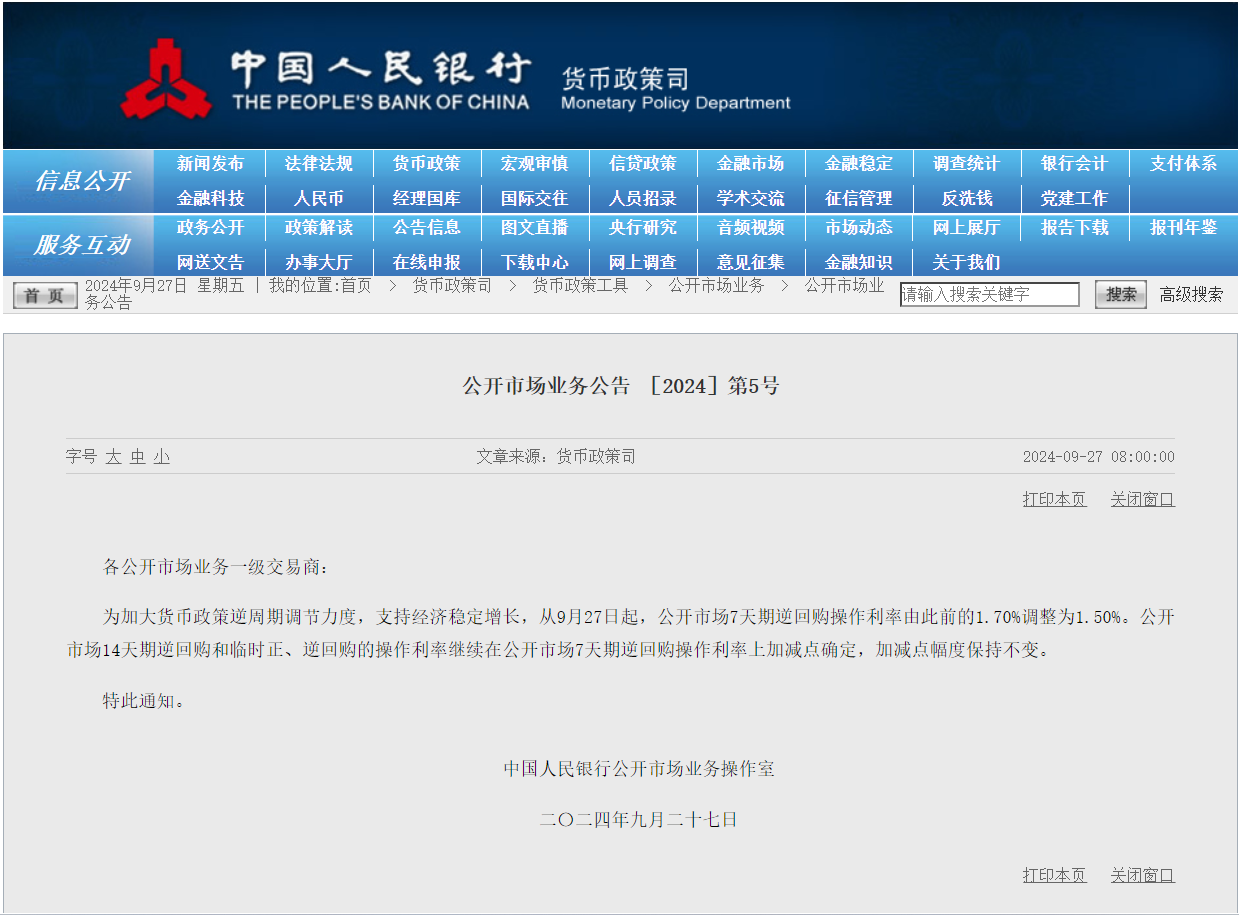
Task: Set font size to 大 (large)
Action: [x=113, y=457]
